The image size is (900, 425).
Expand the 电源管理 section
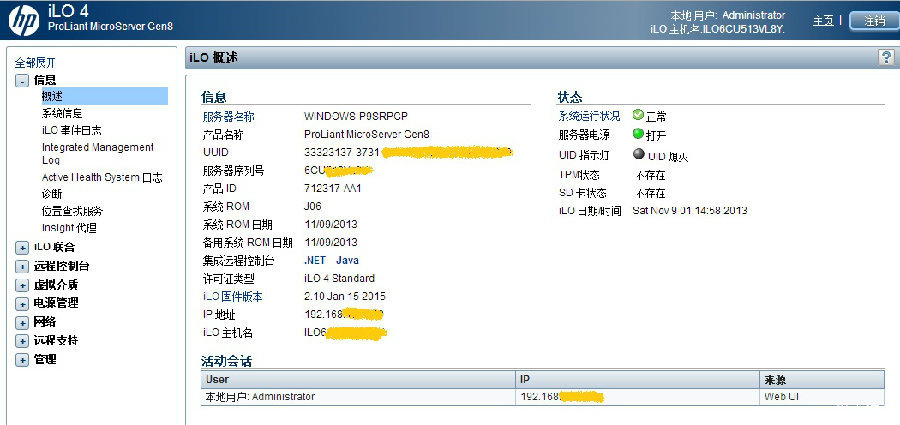[21, 304]
